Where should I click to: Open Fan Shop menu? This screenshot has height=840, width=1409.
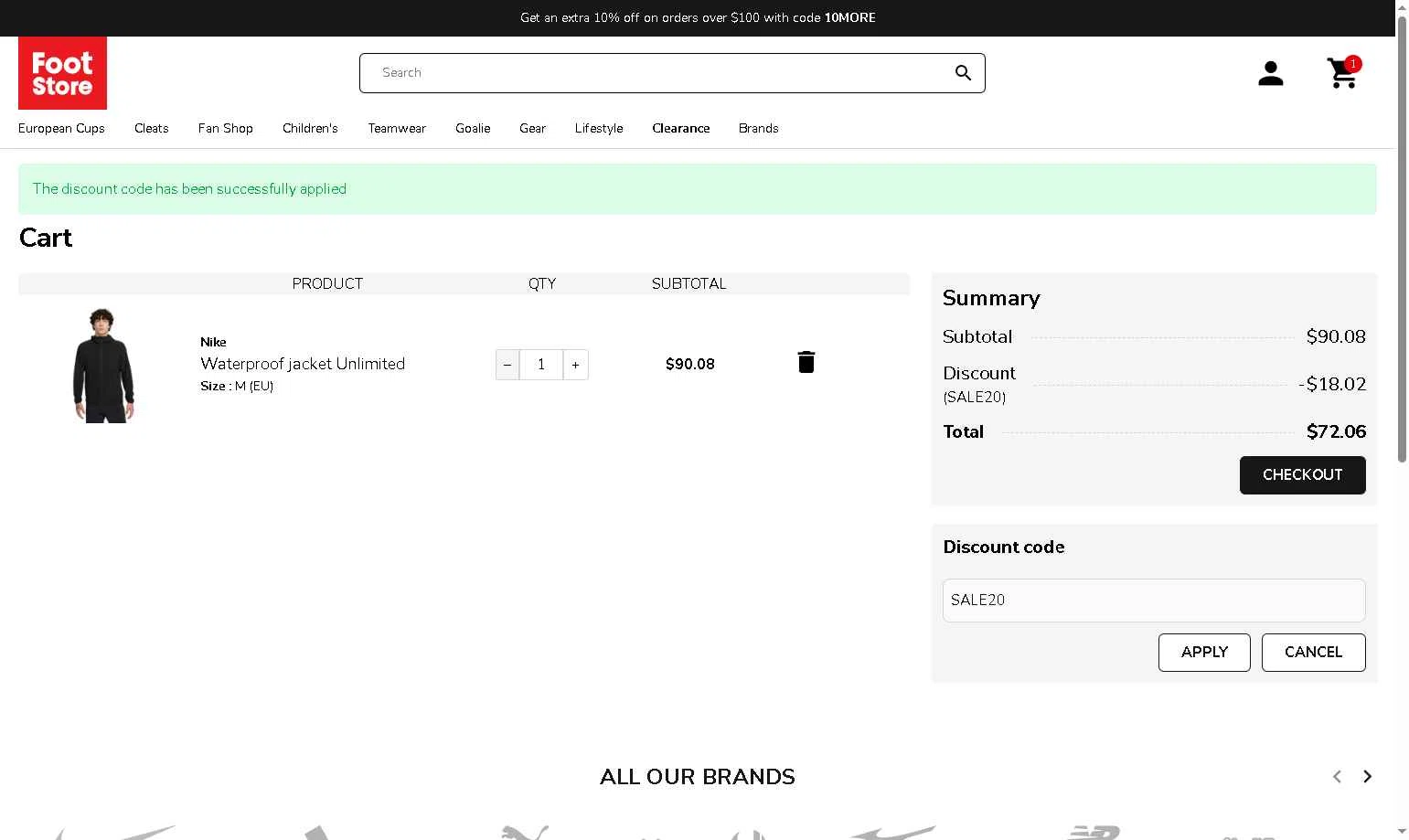tap(225, 128)
